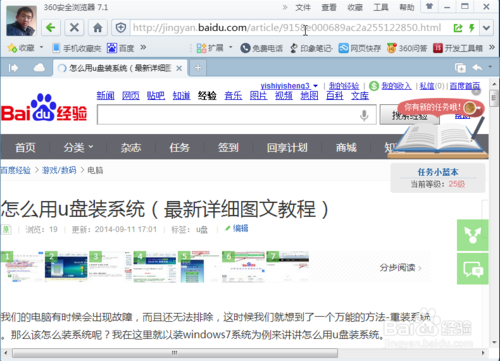Open the green comment feedback icon
This screenshot has width=500, height=361.
[x=473, y=269]
